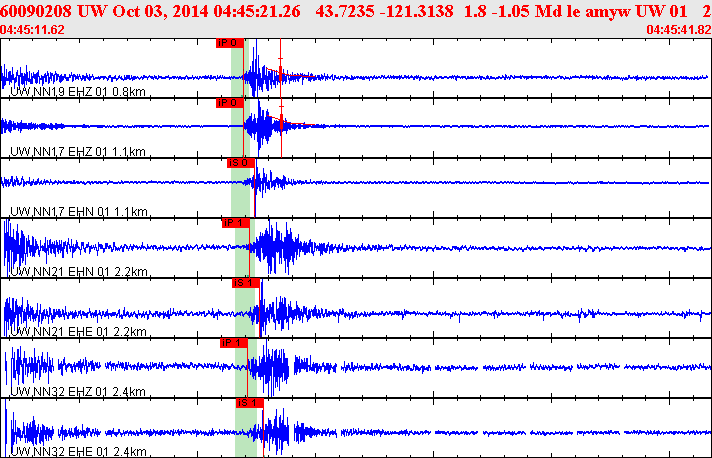Click the start time 04:45:11.62
Viewport: 712px width, 458px height.
pyautogui.click(x=32, y=30)
